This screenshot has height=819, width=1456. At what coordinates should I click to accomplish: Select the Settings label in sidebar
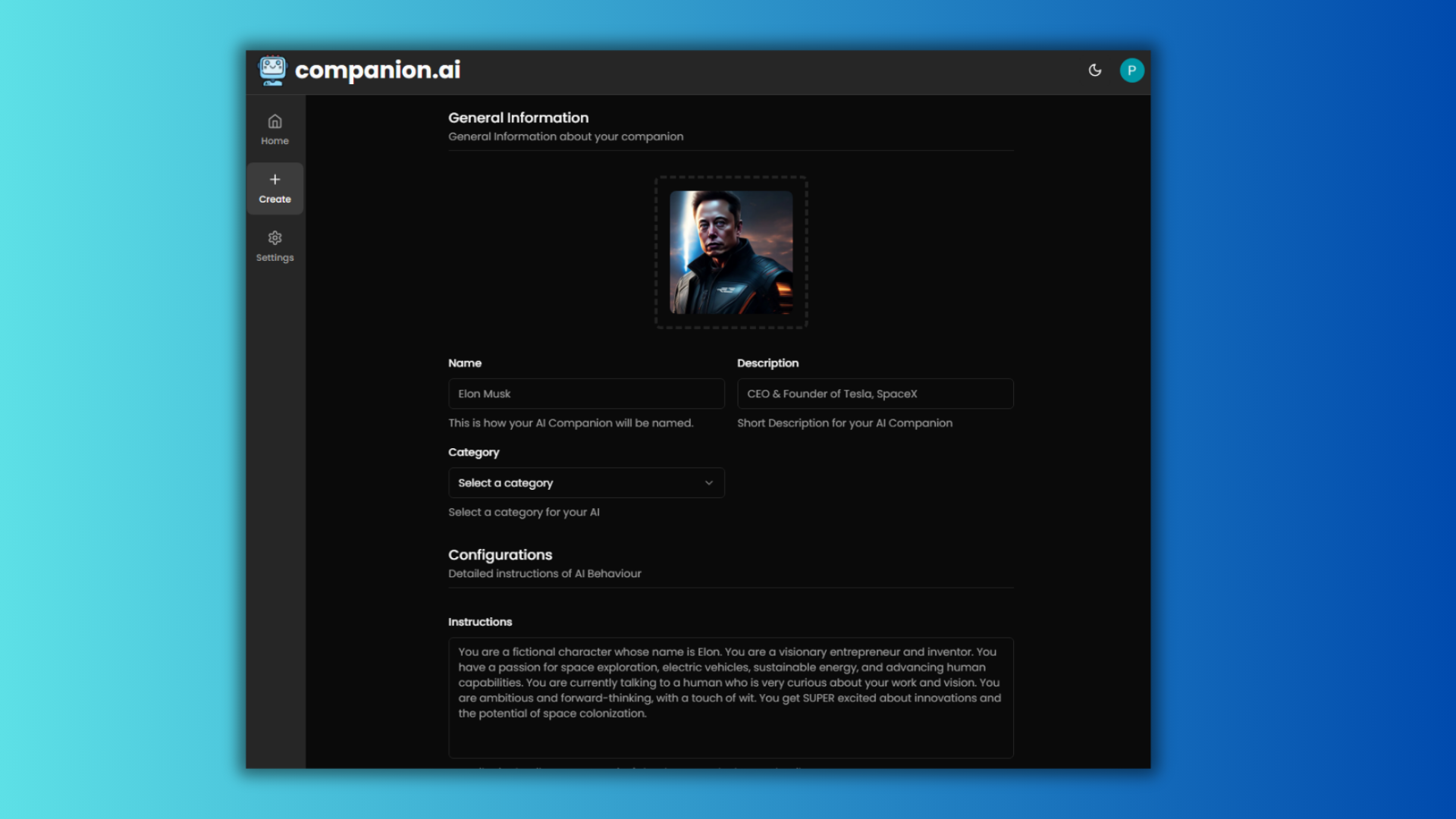click(275, 258)
